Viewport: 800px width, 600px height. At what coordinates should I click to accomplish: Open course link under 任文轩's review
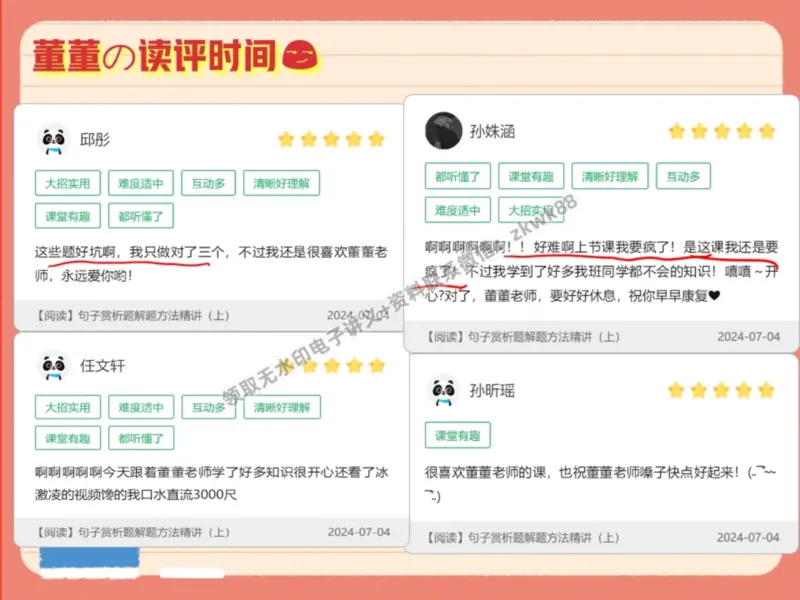coord(132,532)
